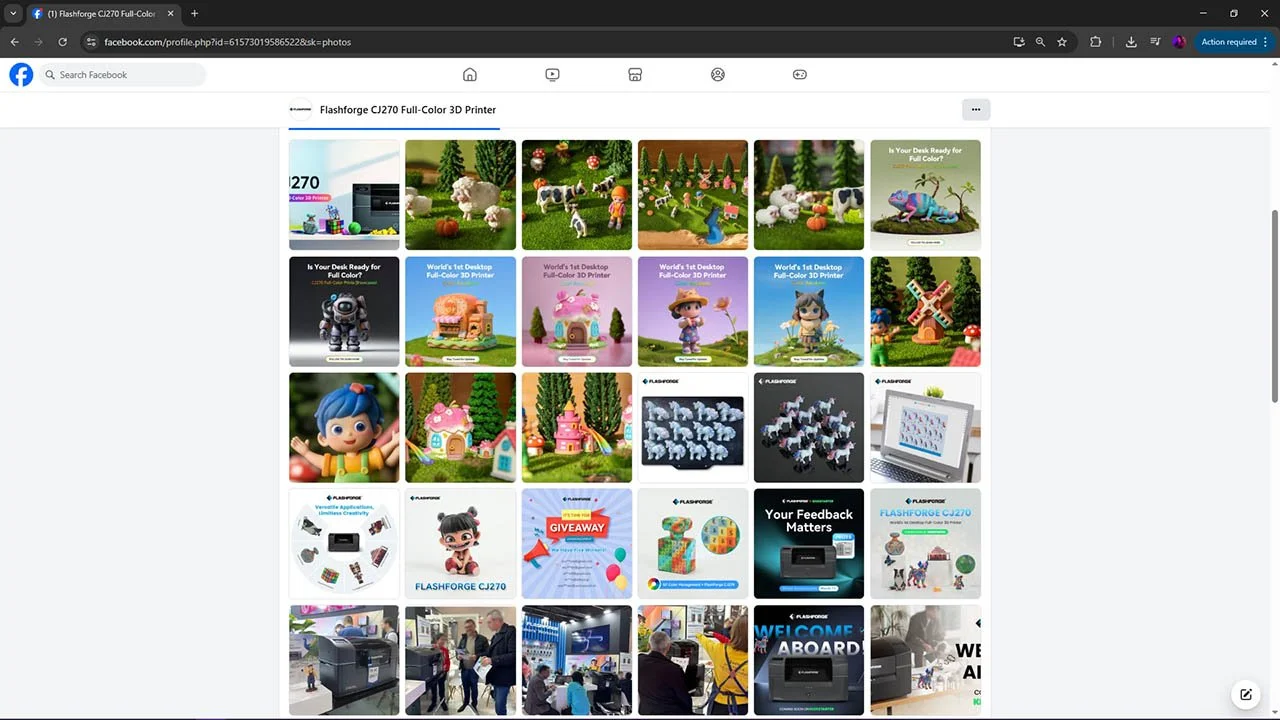Click the Flashforge page profile logo

(x=300, y=110)
